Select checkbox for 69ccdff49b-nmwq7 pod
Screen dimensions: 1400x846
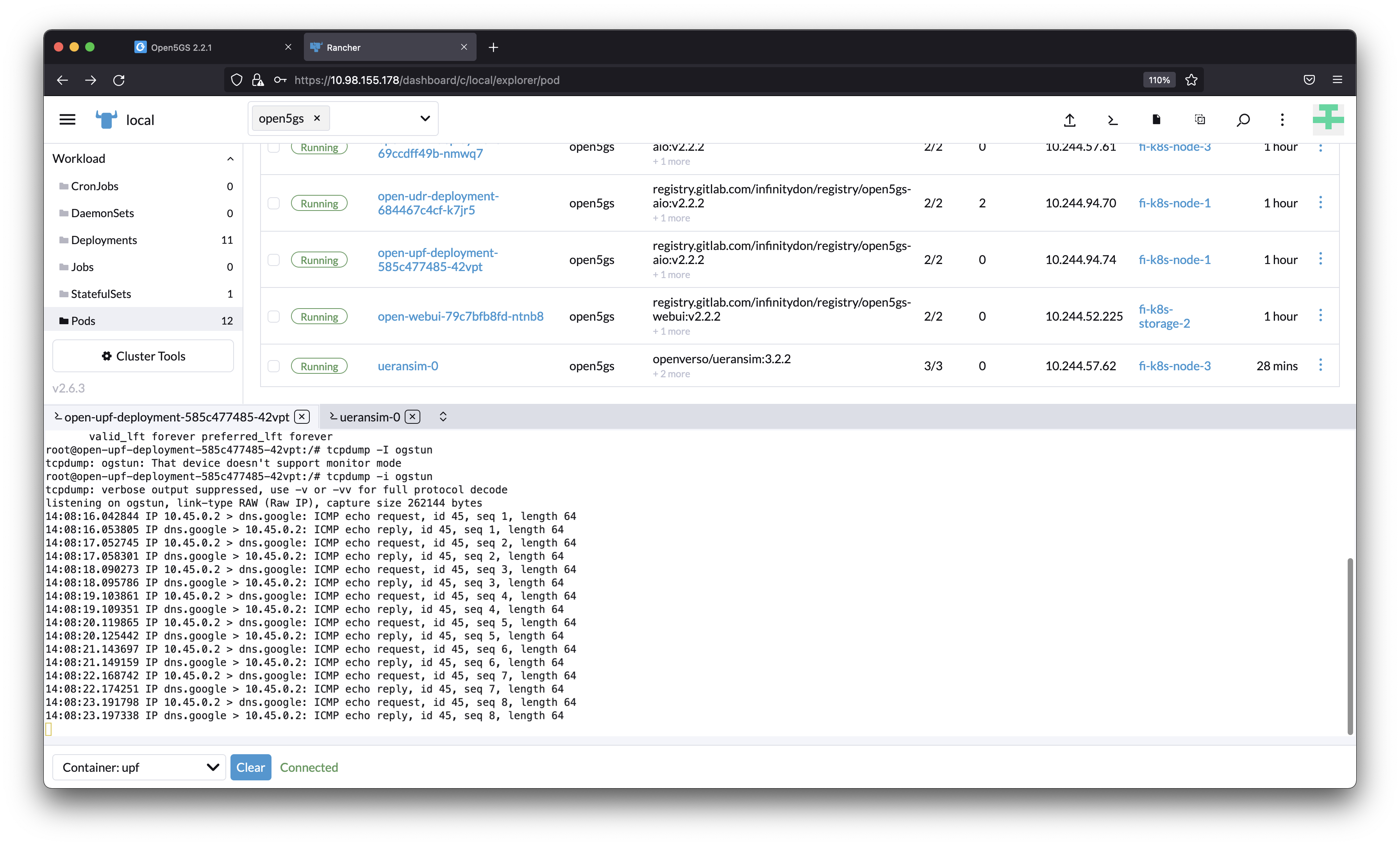pos(274,148)
